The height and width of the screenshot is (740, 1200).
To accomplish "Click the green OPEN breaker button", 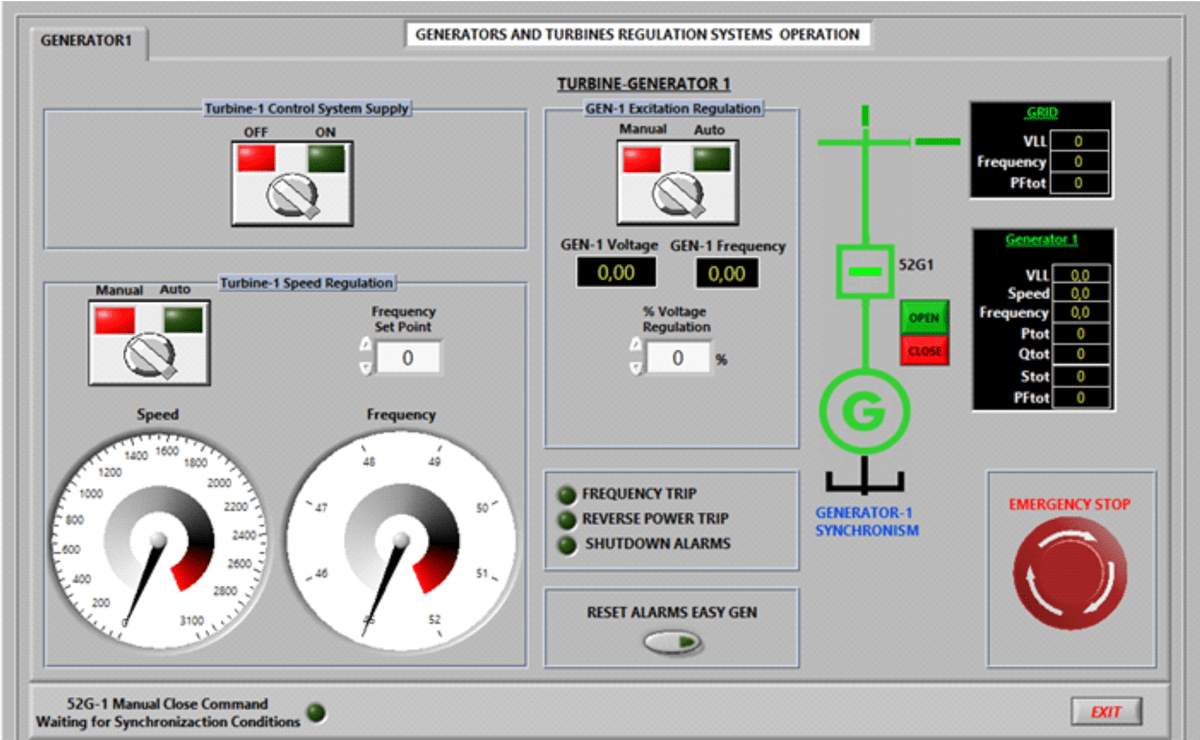I will coord(924,318).
